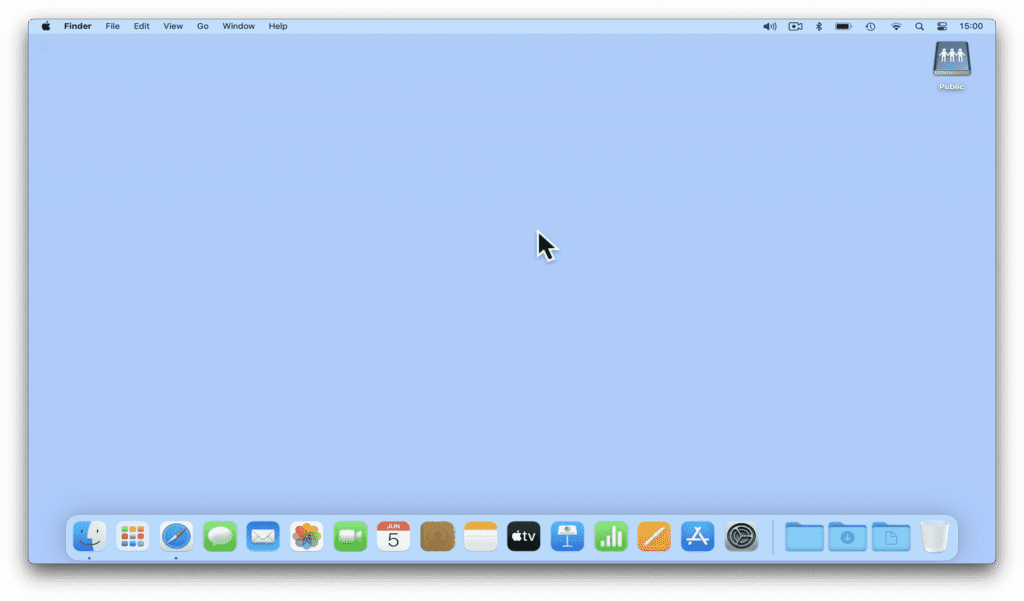Open the Calendar app showing 5
Screen dimensions: 1024x601
[393, 536]
